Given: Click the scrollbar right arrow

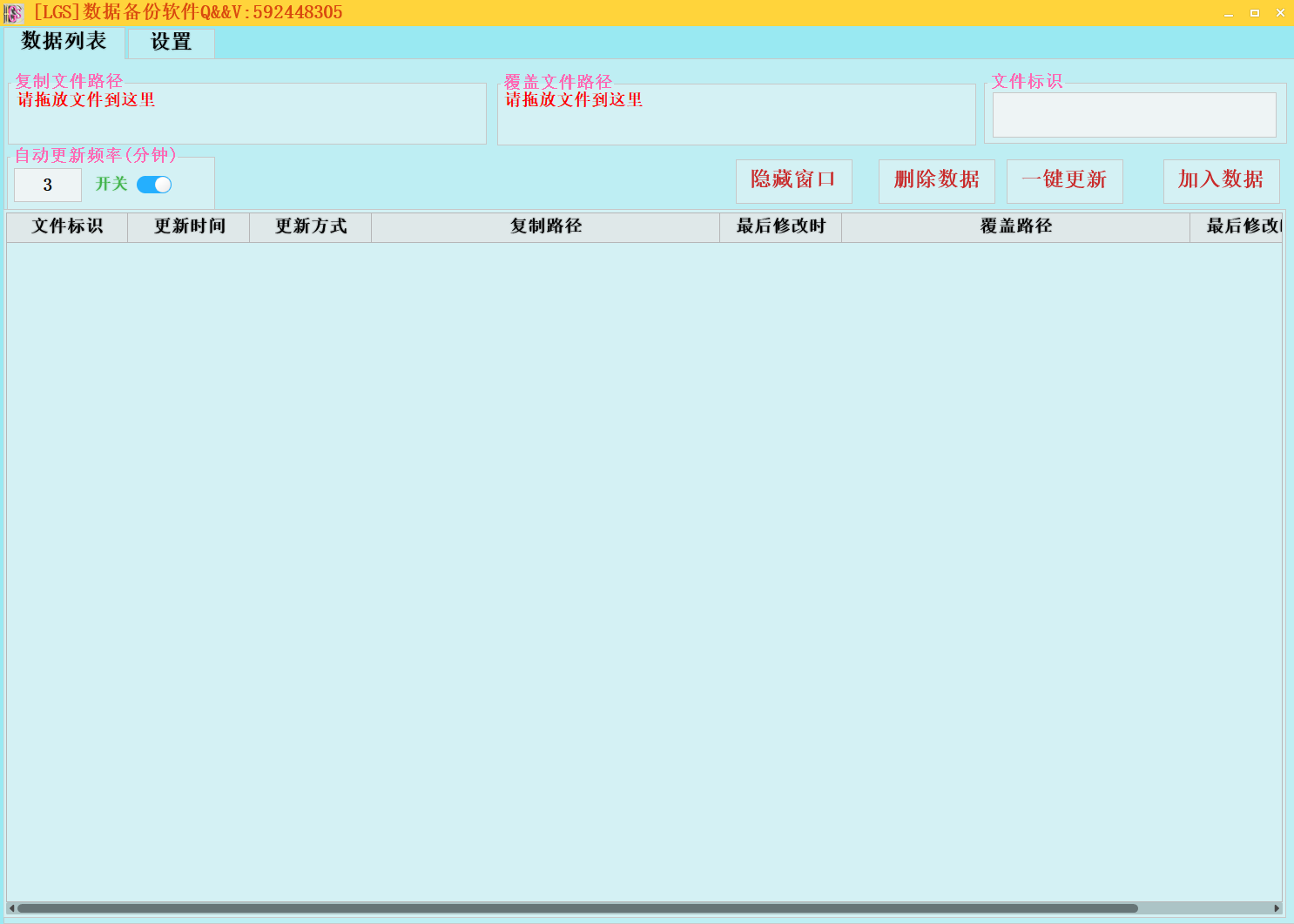Looking at the screenshot, I should tap(1277, 908).
